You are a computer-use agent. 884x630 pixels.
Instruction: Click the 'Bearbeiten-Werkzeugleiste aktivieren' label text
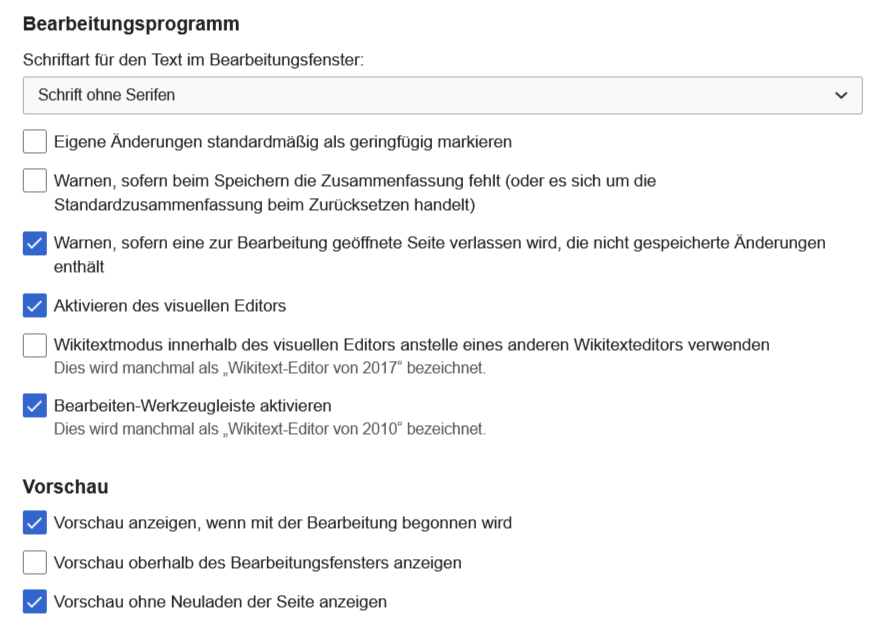click(192, 406)
